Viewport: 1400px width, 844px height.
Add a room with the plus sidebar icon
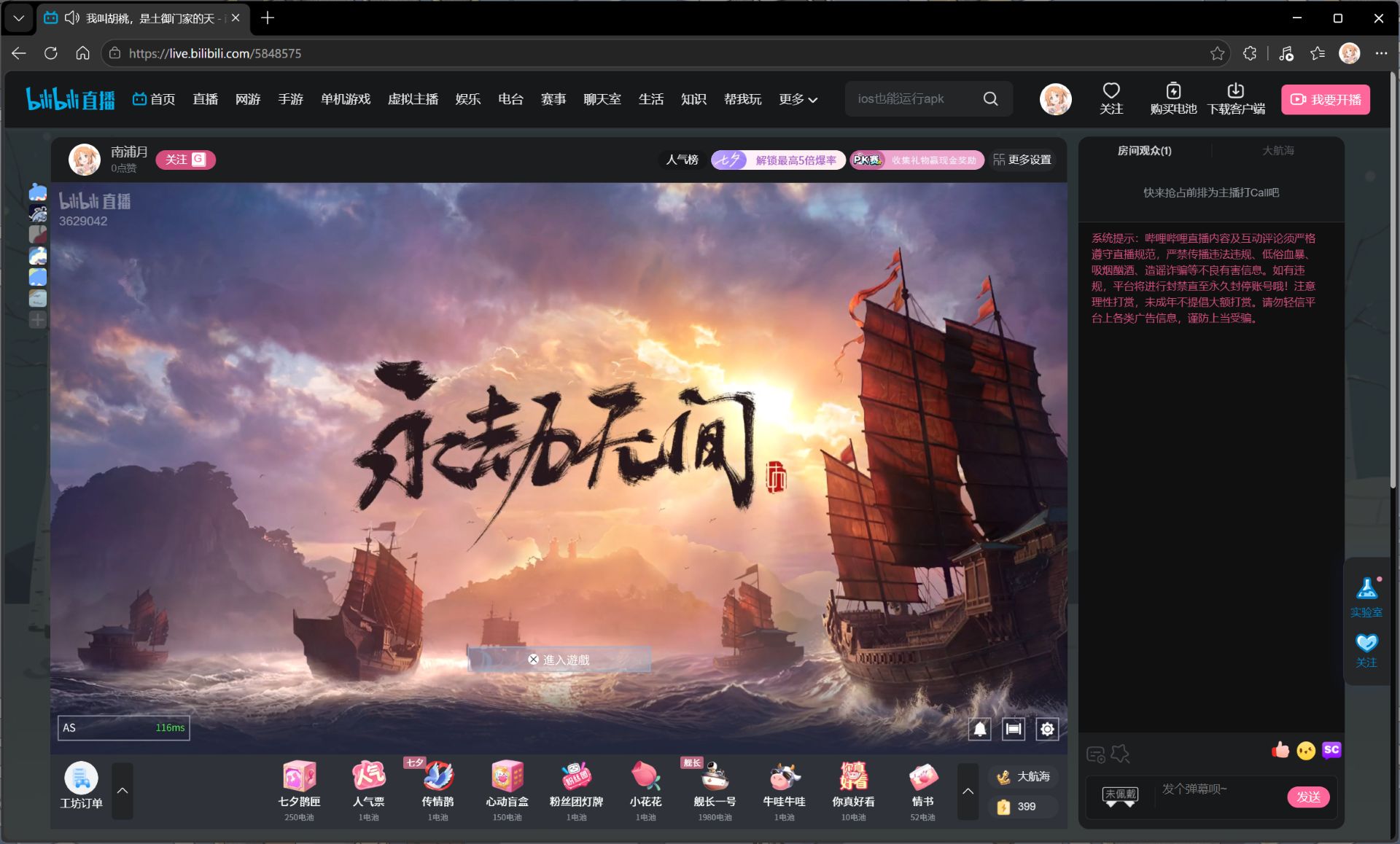[x=37, y=319]
